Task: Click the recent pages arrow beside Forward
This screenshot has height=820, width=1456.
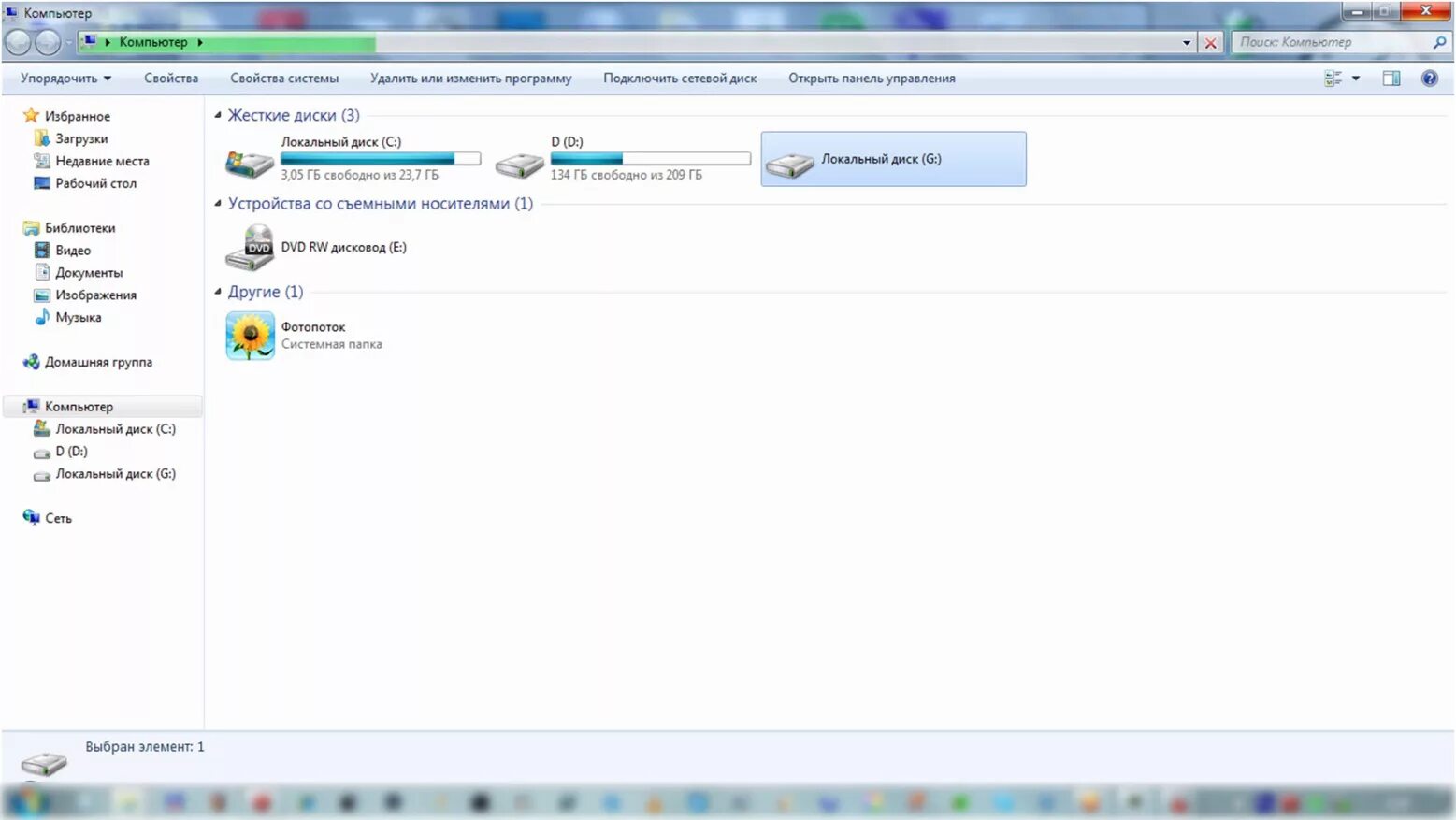Action: 68,43
